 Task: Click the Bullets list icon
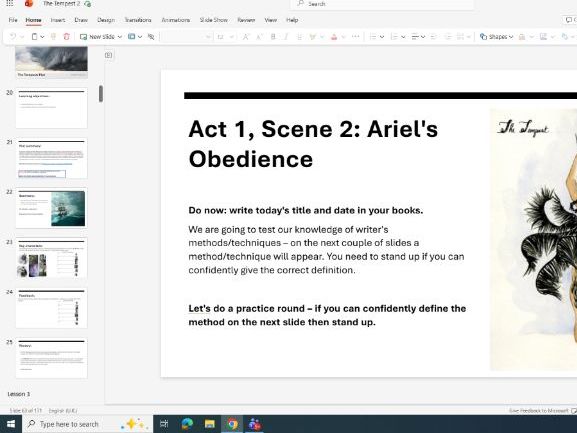click(373, 37)
